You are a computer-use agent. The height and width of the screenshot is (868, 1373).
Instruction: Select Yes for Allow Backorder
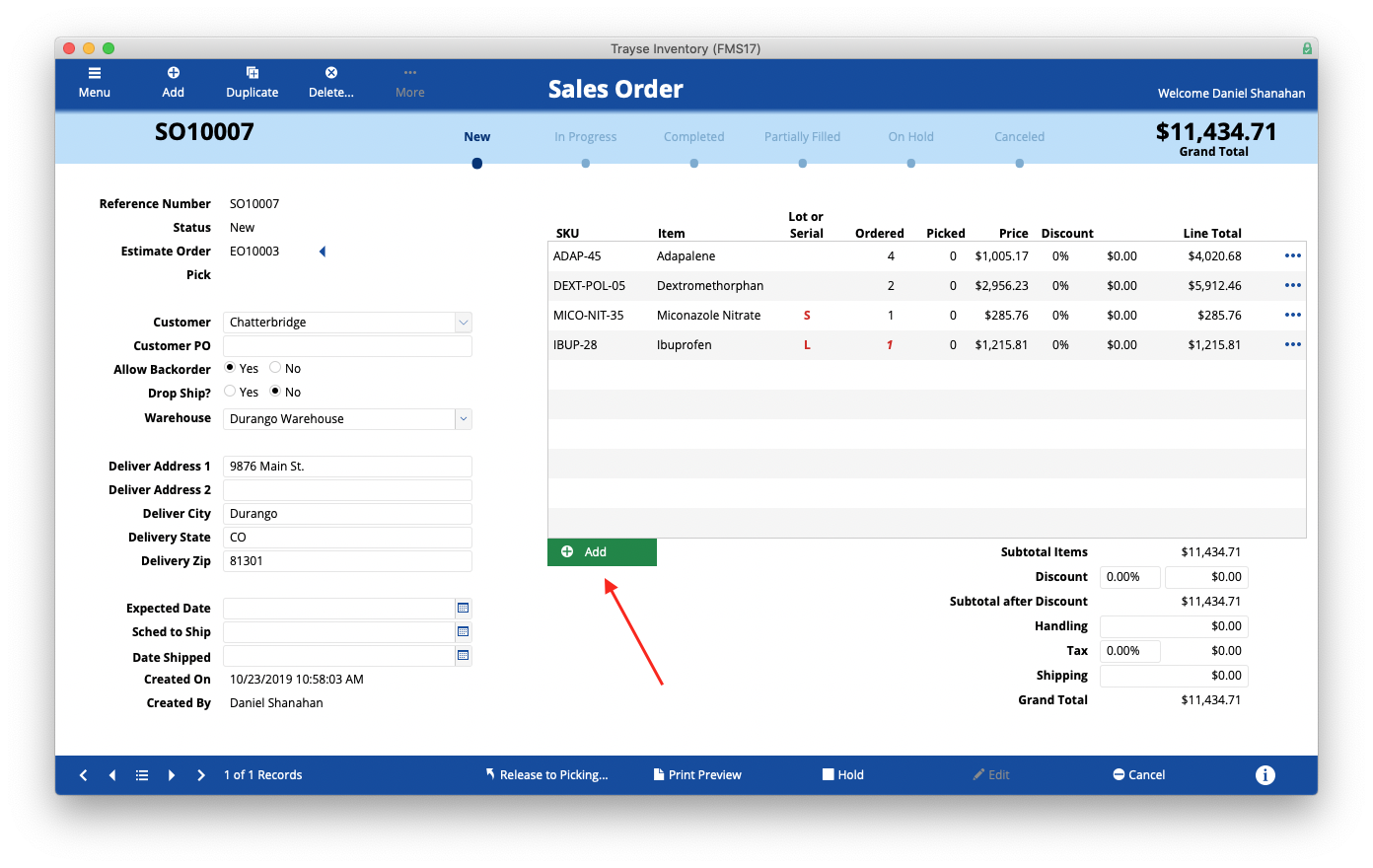[230, 368]
